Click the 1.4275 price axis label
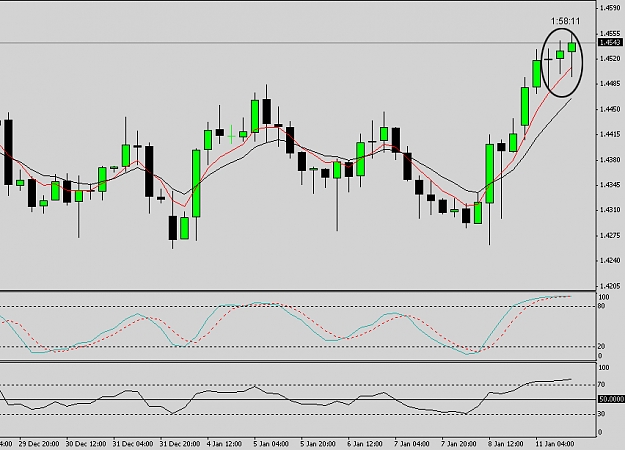 point(611,235)
